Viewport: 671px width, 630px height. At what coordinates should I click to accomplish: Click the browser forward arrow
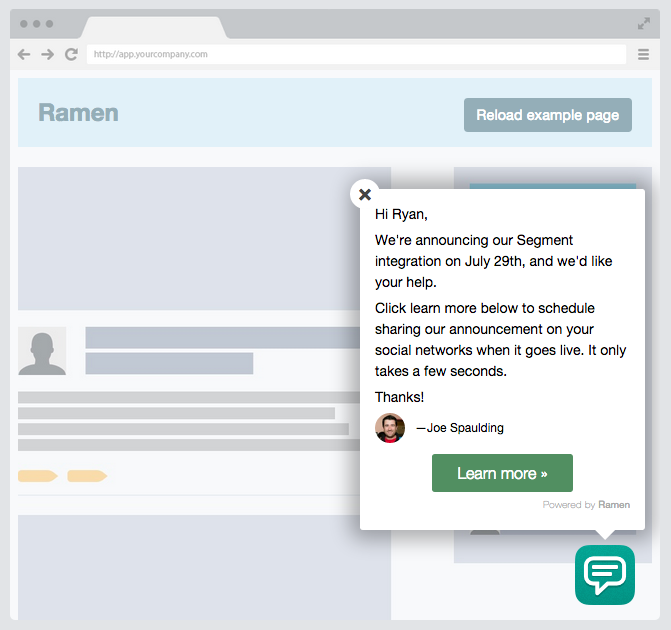pyautogui.click(x=48, y=54)
